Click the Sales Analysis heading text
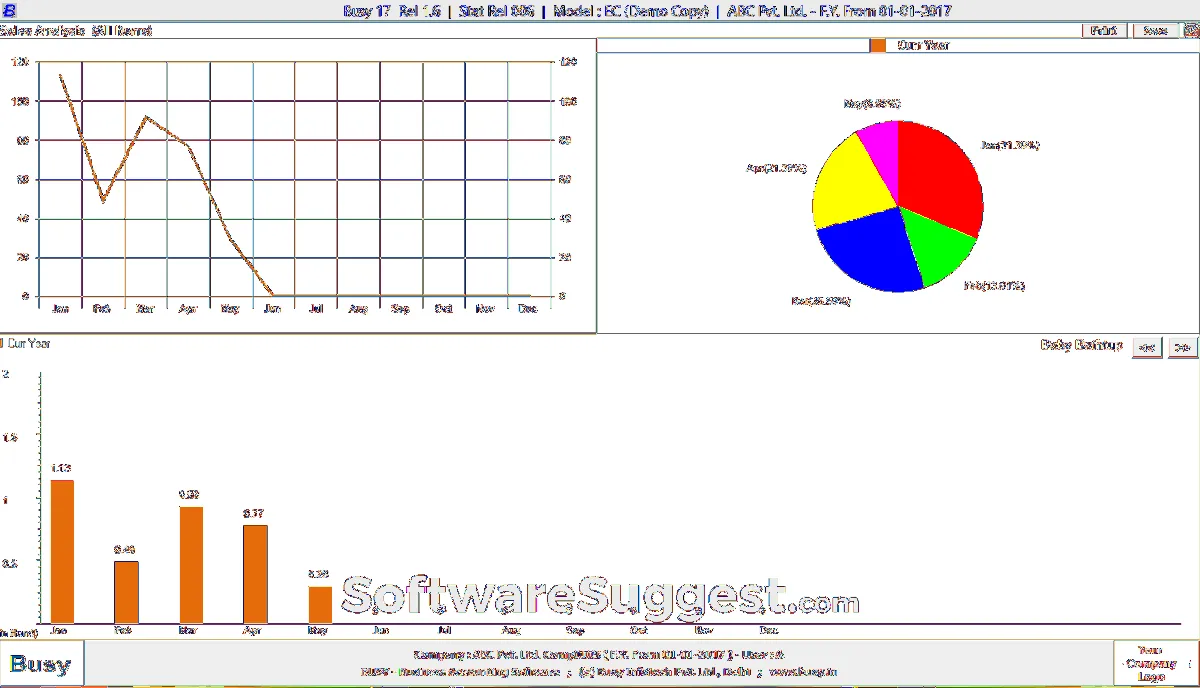Screen dimensions: 1200x688 click(x=76, y=31)
